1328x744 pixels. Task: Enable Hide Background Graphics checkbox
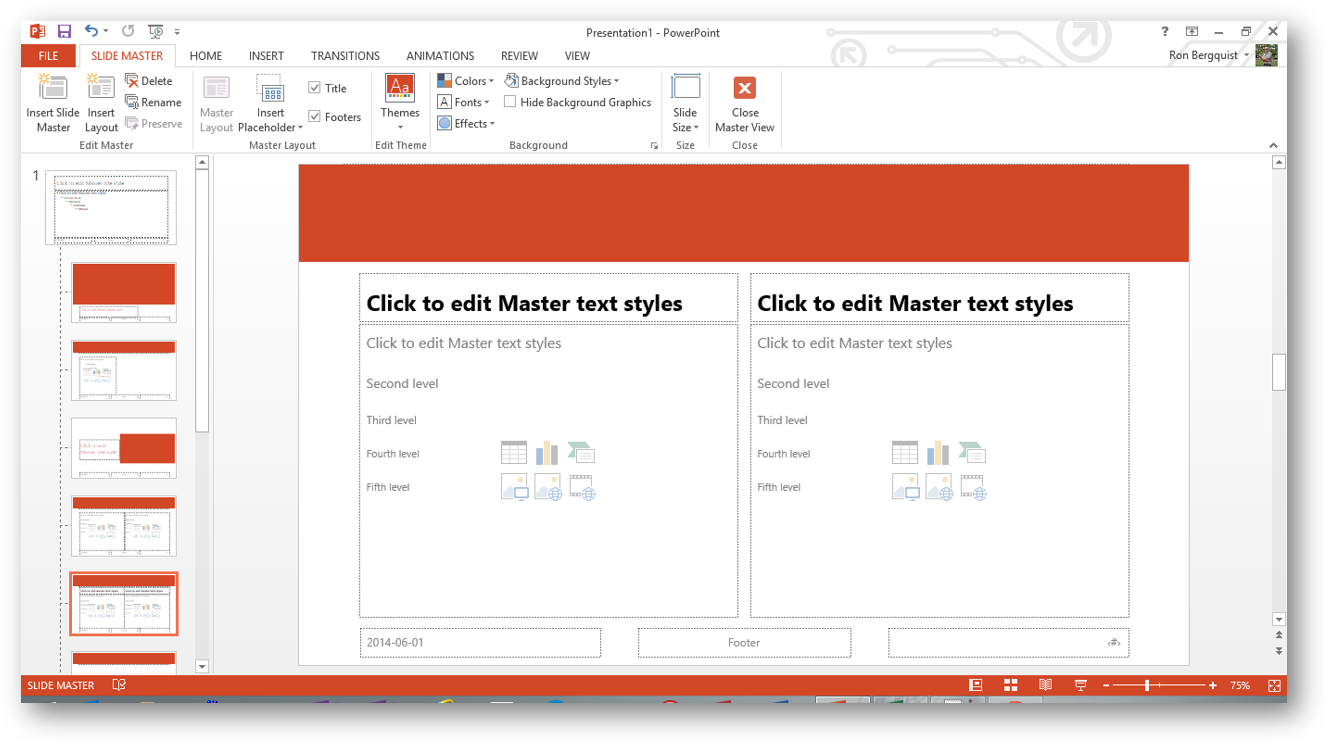(510, 102)
